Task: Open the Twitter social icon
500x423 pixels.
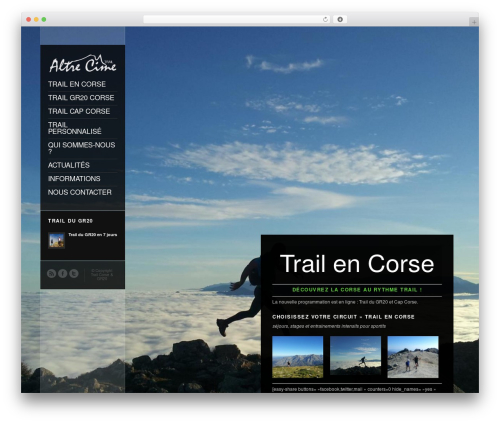Action: point(74,273)
